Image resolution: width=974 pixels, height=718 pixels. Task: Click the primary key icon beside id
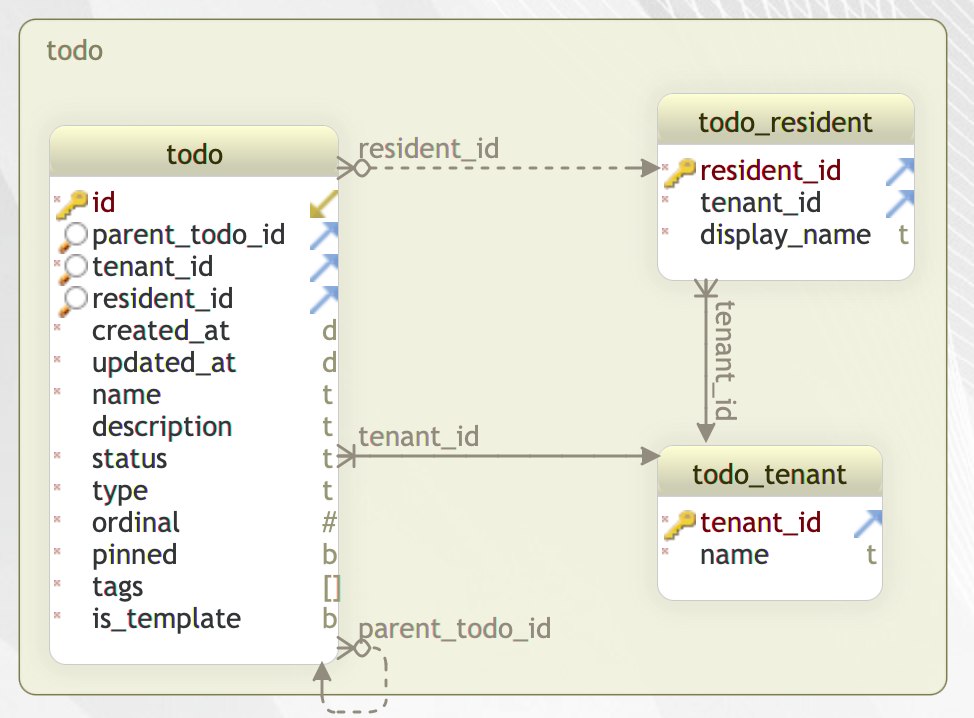[x=72, y=204]
